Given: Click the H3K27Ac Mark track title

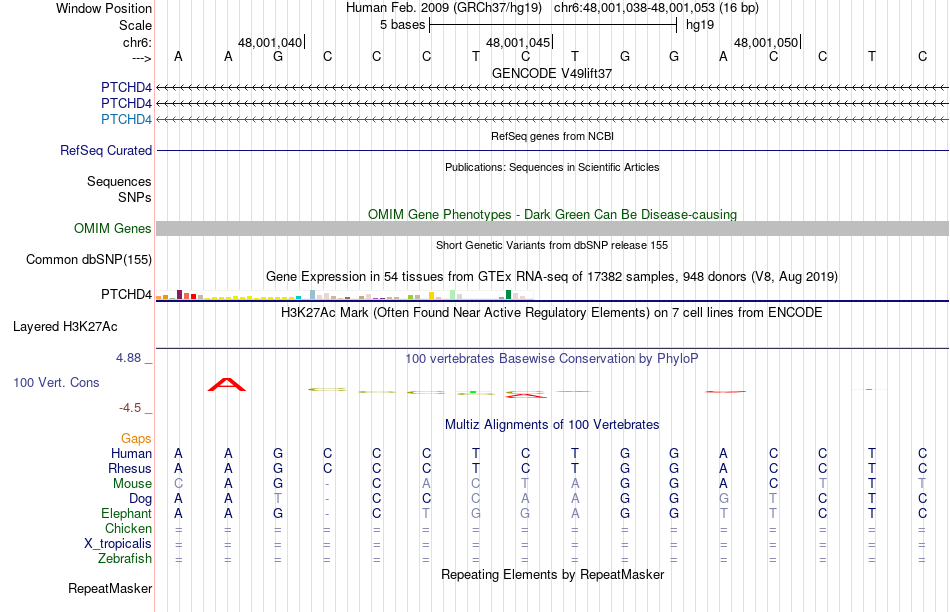Looking at the screenshot, I should [552, 313].
